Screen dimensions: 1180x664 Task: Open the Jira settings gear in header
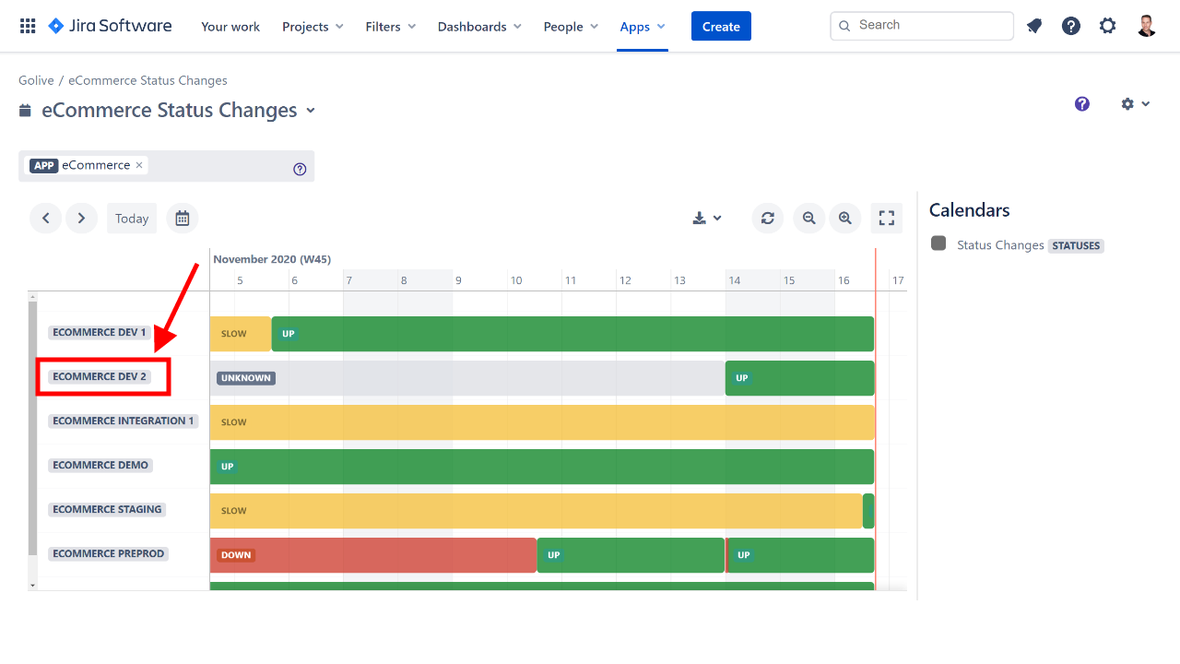pyautogui.click(x=1107, y=26)
